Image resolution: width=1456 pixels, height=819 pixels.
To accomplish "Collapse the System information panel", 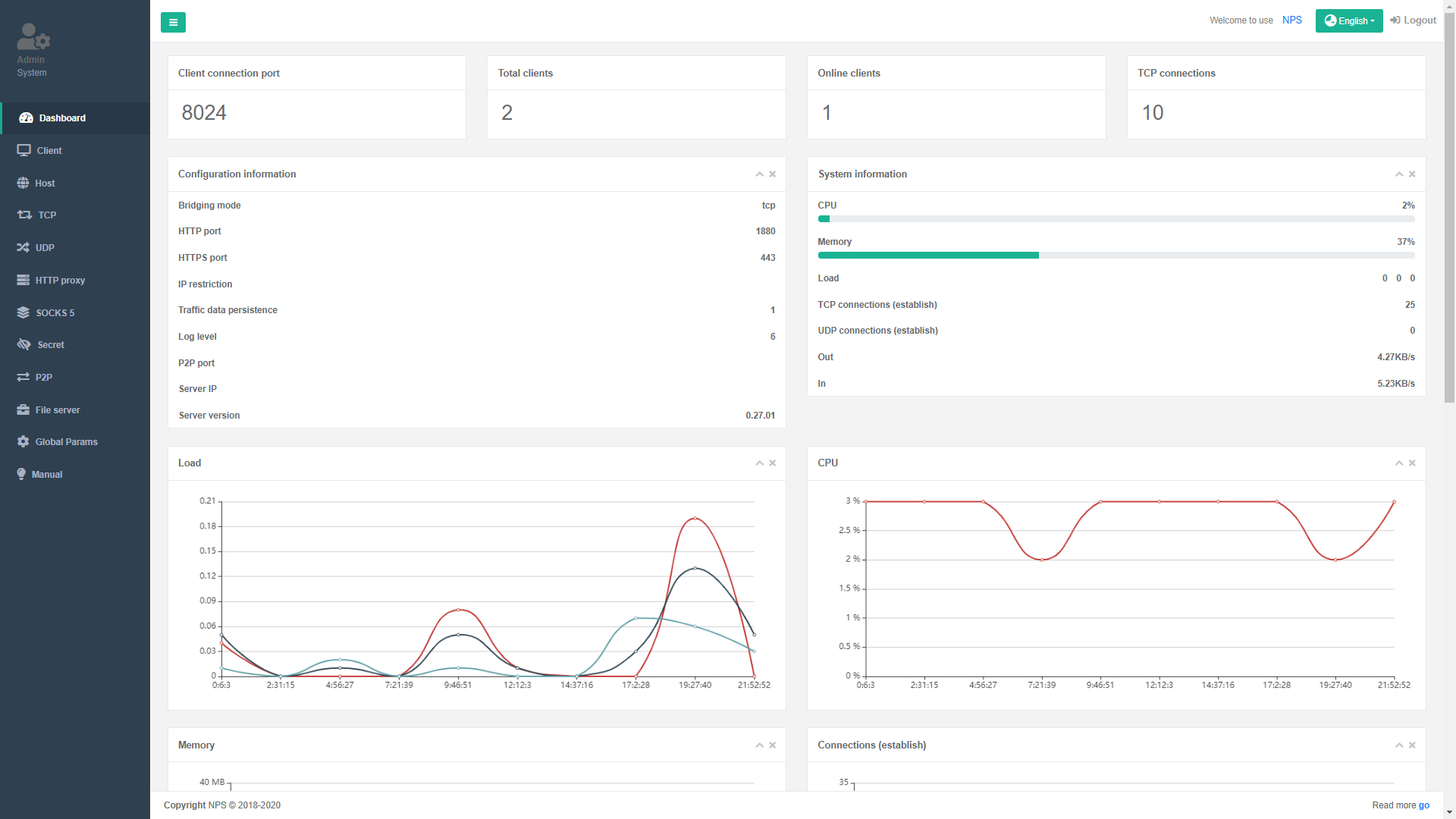I will [x=1399, y=174].
